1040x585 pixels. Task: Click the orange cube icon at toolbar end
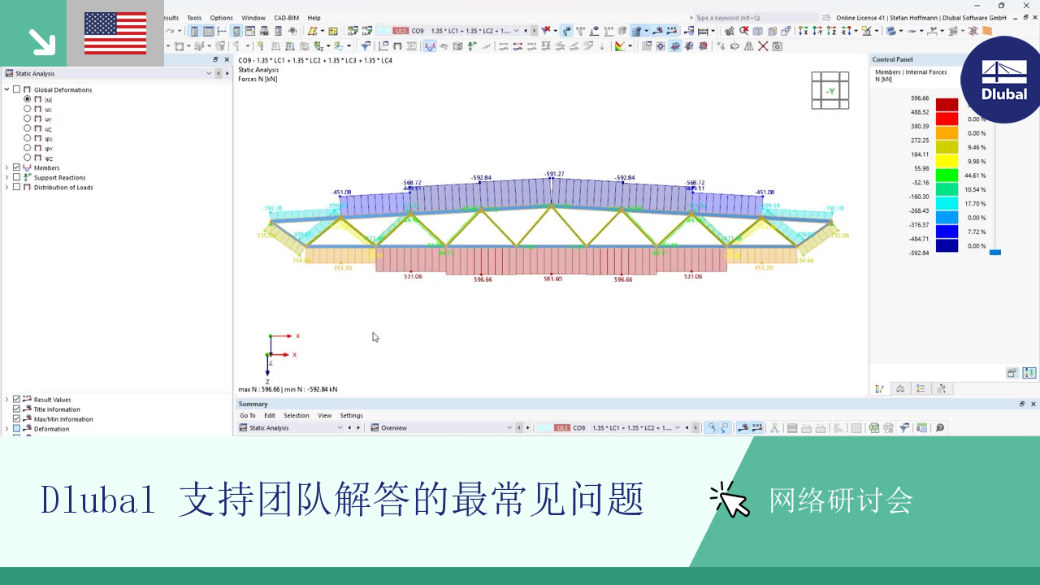987,31
